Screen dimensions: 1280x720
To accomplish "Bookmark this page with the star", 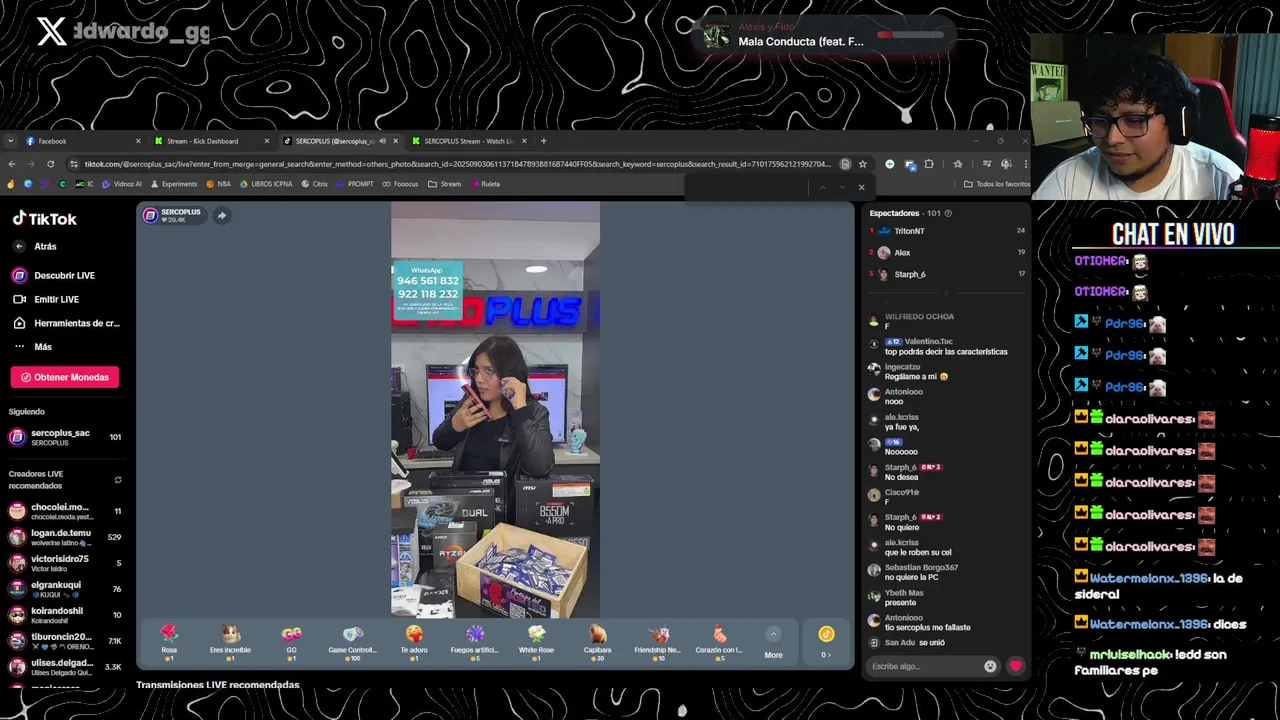I will coord(862,164).
